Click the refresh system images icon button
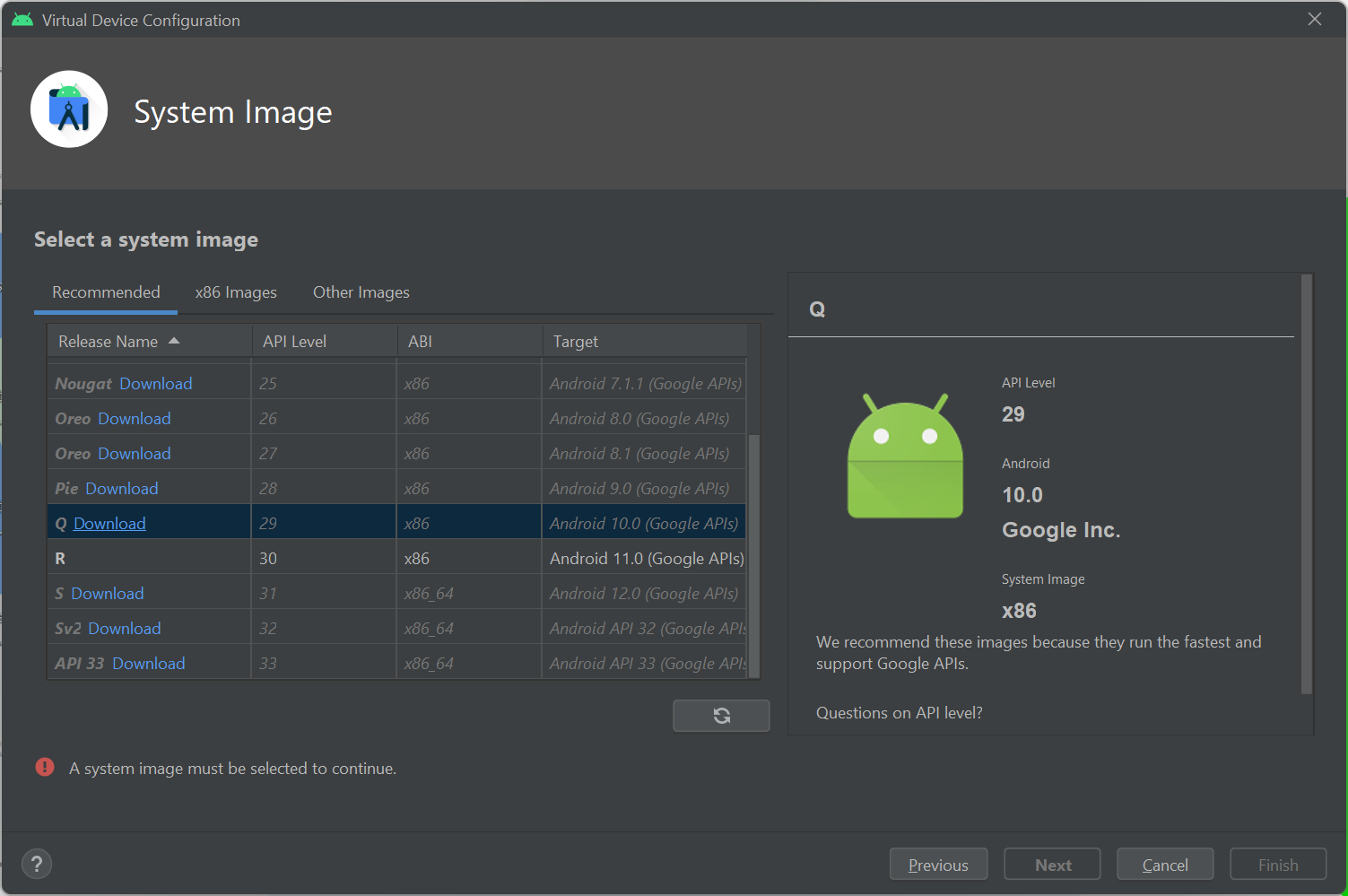 (x=721, y=715)
